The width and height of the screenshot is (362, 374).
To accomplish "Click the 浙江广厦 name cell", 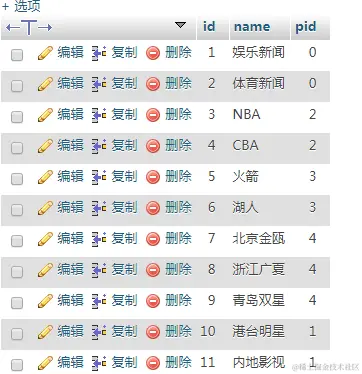I will [258, 269].
